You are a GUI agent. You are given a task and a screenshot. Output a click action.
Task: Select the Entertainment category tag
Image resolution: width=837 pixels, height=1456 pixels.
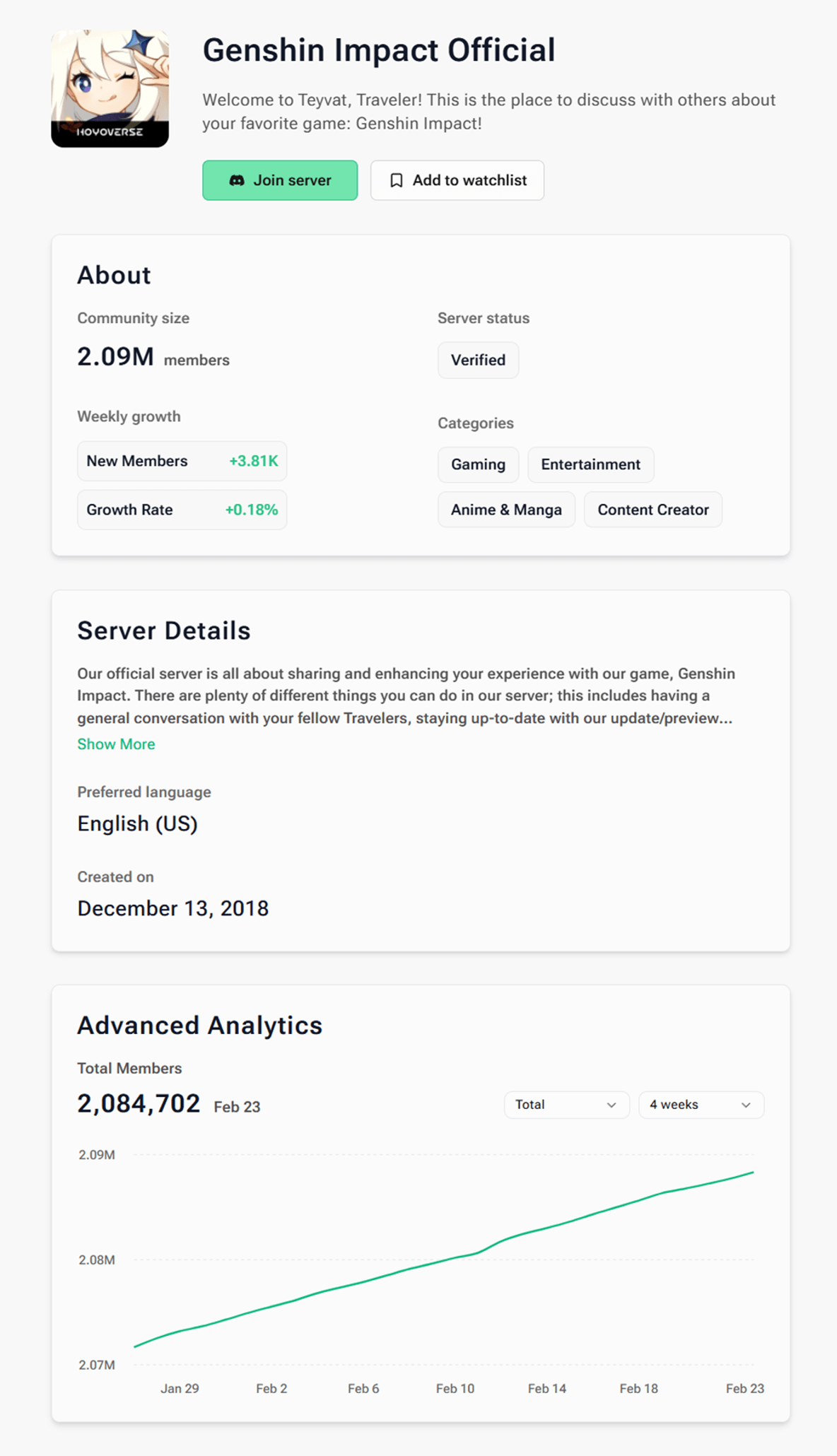pos(590,464)
